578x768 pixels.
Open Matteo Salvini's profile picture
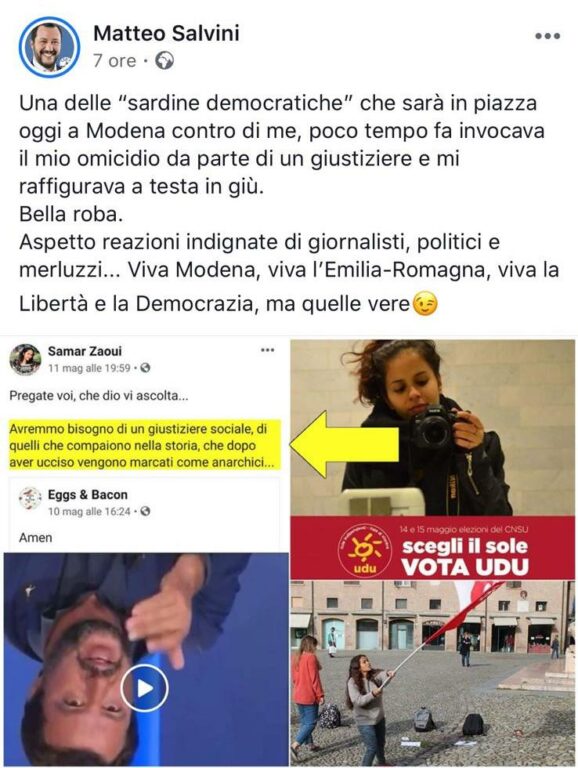point(49,47)
